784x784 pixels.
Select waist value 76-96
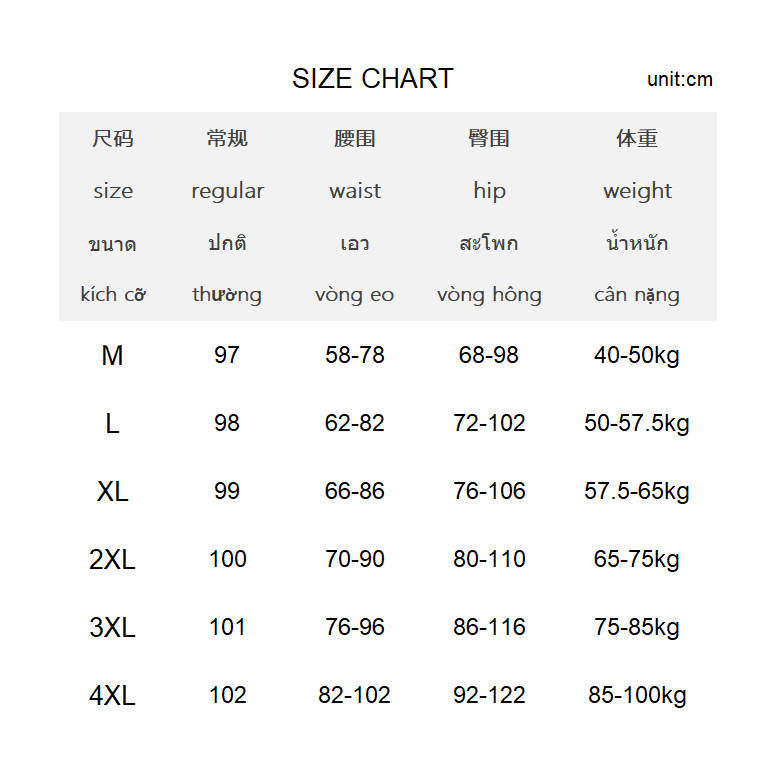pyautogui.click(x=354, y=627)
